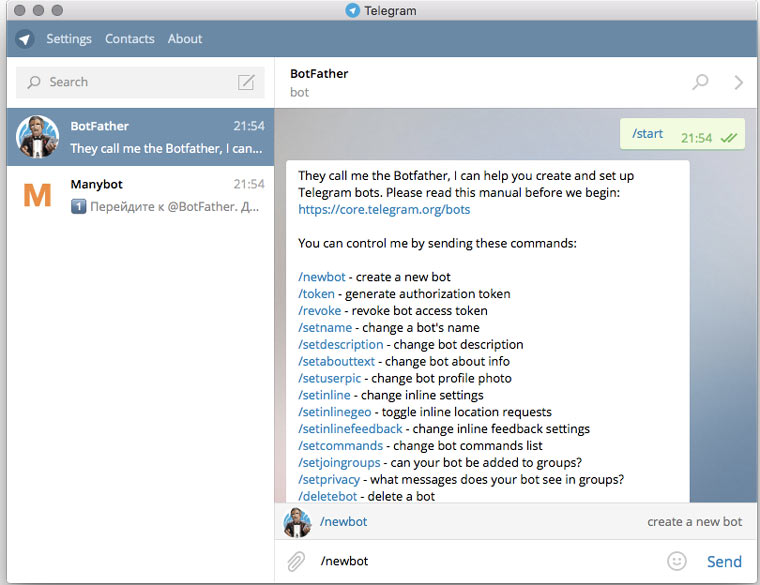Minimize the Telegram window
760x585 pixels.
click(38, 10)
